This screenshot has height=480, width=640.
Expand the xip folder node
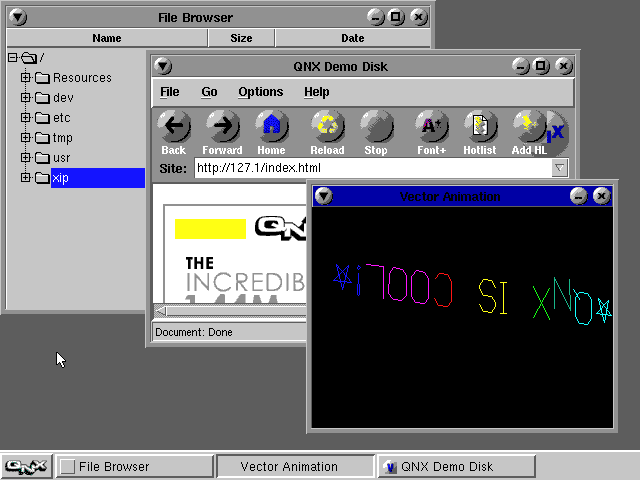(25, 177)
